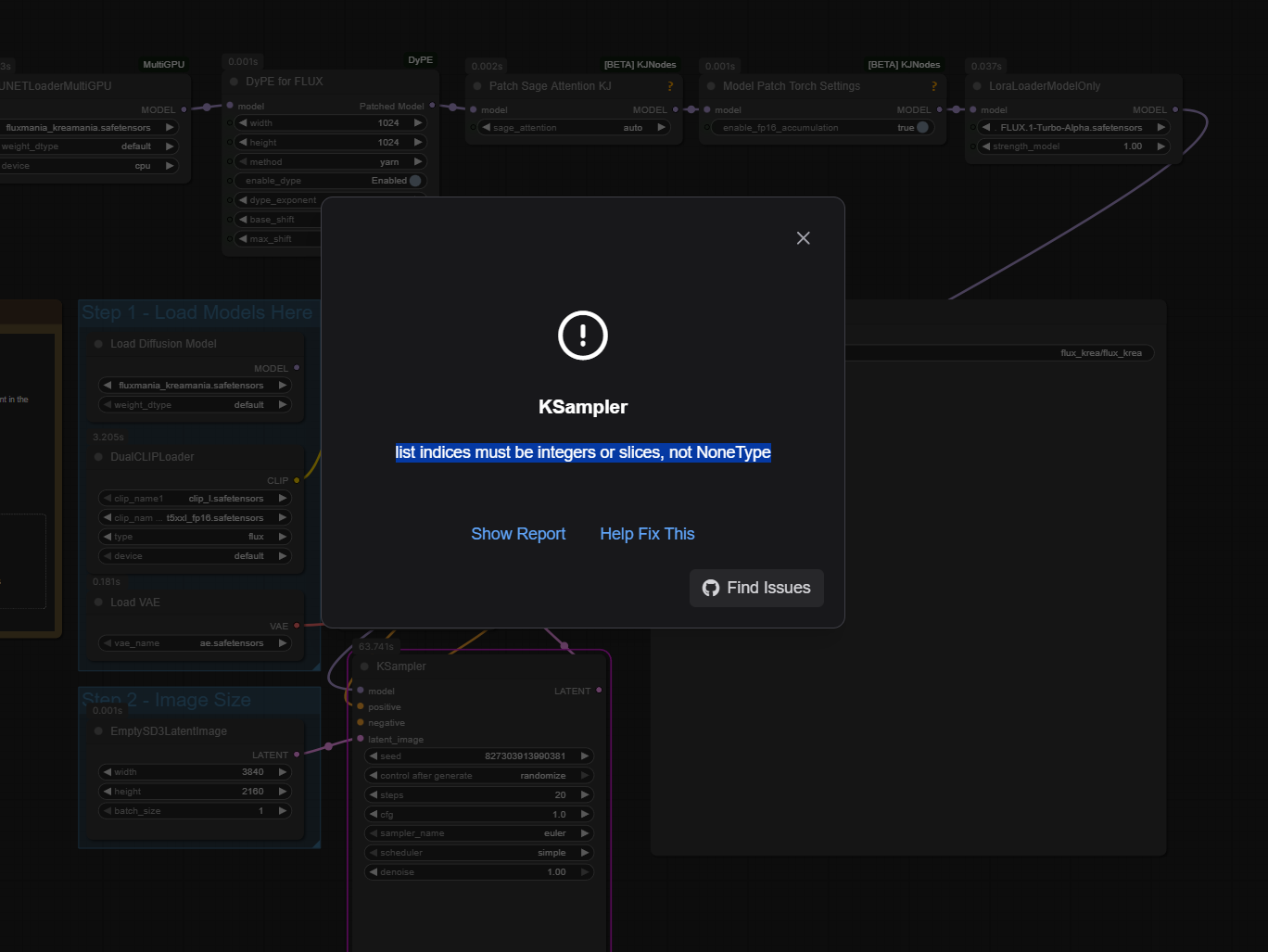This screenshot has height=952, width=1268.
Task: Click the LoraLoaderModelOnly node title
Action: coord(1045,86)
